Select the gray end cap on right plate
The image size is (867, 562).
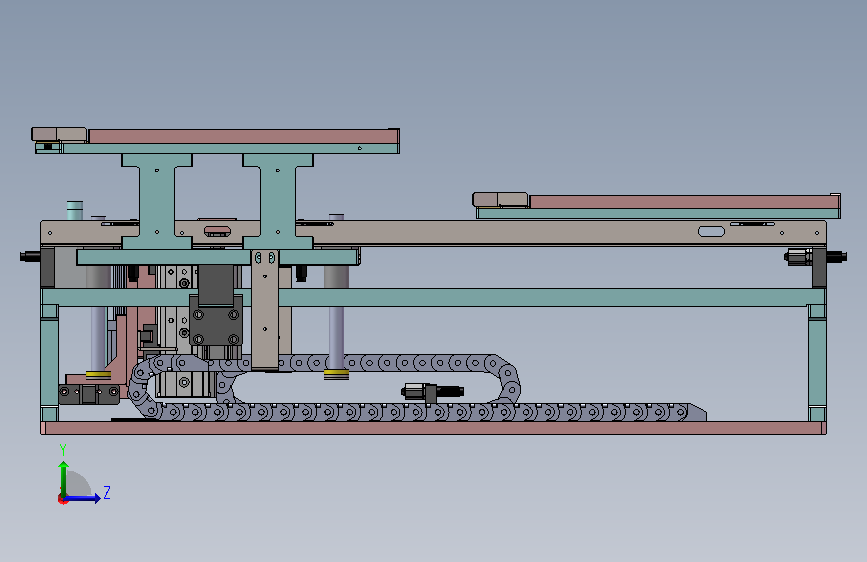[500, 199]
